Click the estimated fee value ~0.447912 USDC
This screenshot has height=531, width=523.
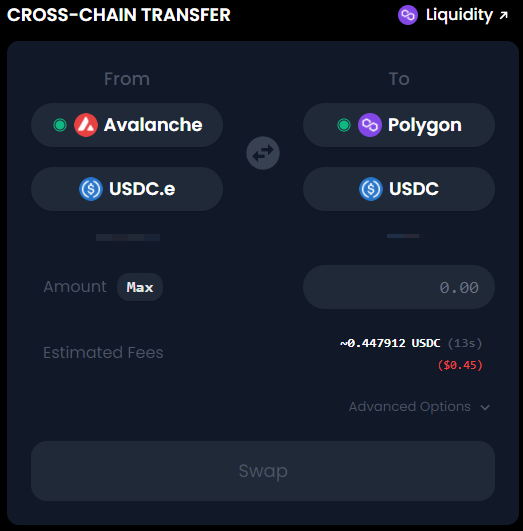[390, 343]
